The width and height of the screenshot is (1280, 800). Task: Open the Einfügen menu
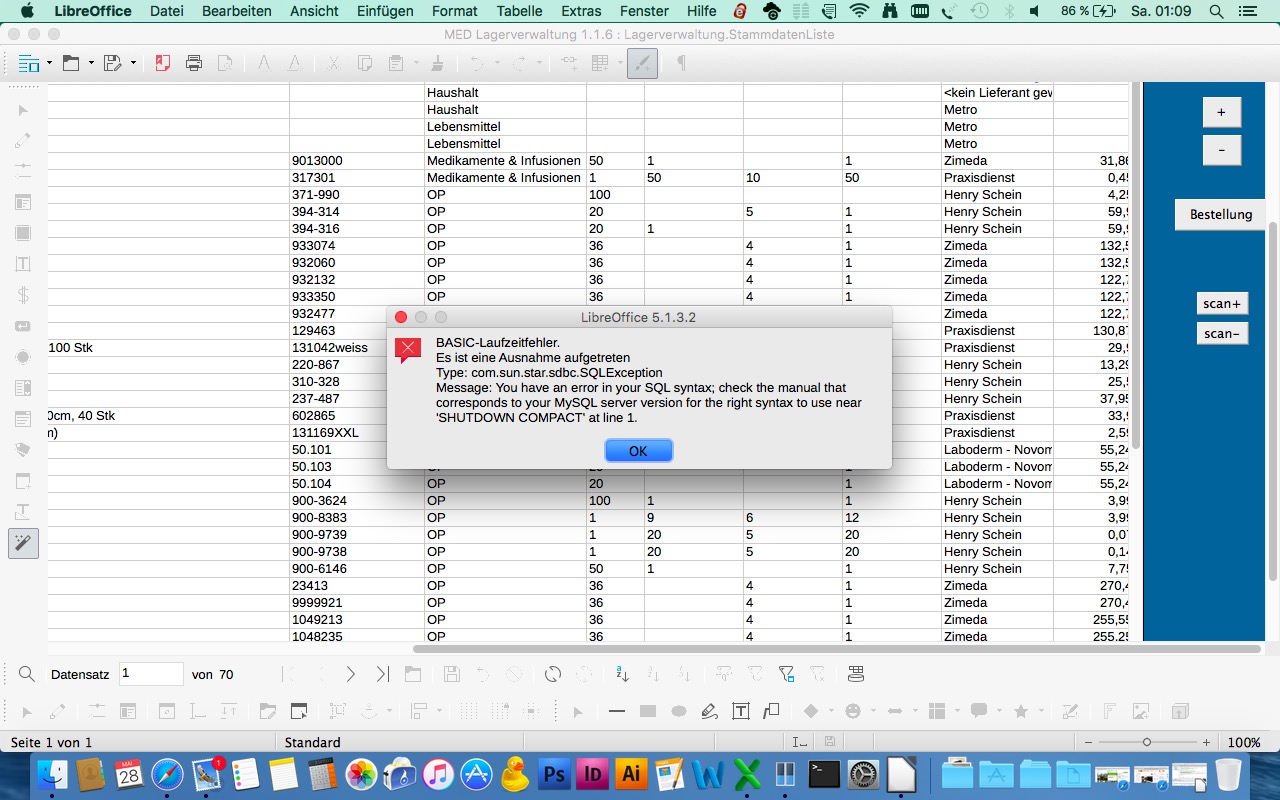coord(385,11)
